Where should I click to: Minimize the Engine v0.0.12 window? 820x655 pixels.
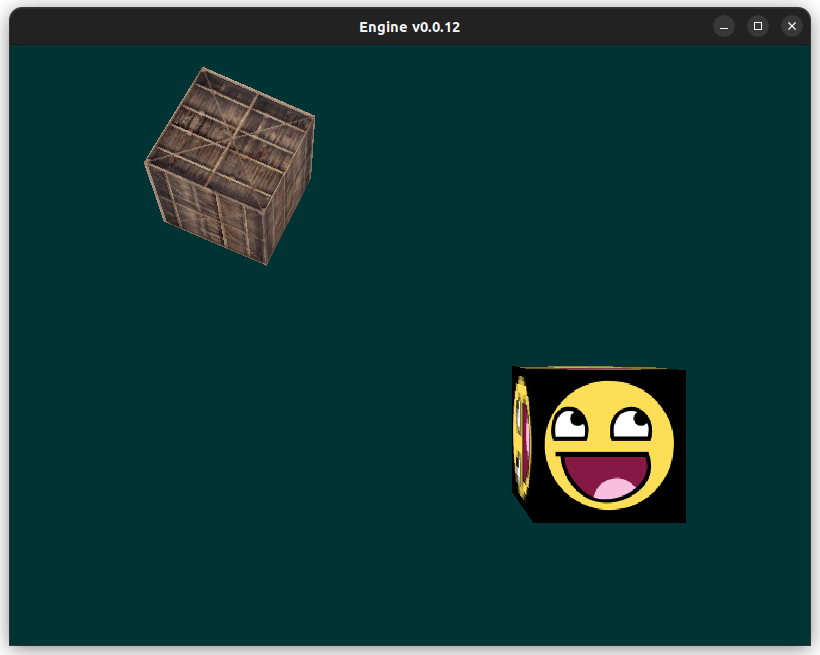point(724,26)
